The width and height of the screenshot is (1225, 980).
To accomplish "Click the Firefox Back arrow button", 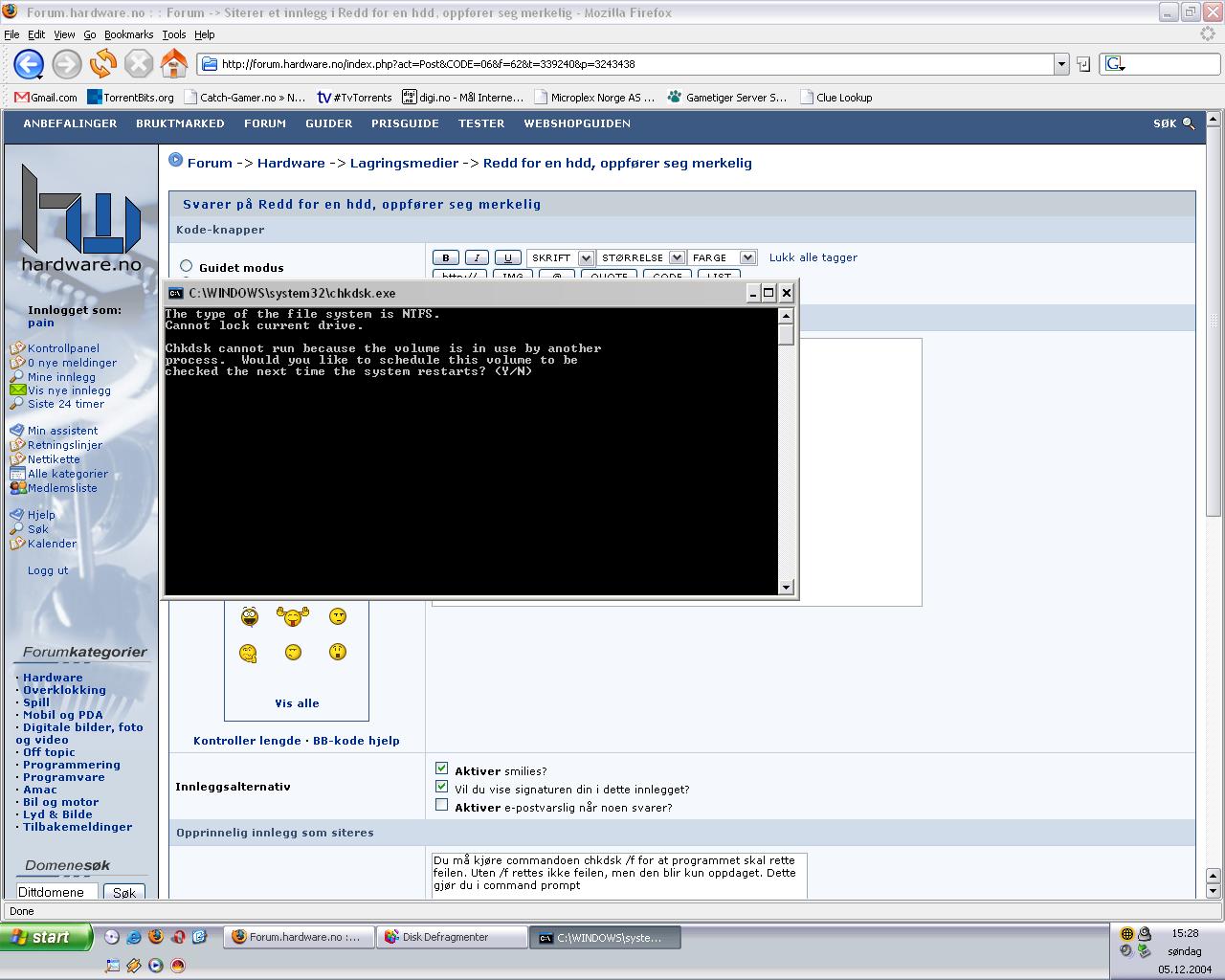I will pos(29,64).
